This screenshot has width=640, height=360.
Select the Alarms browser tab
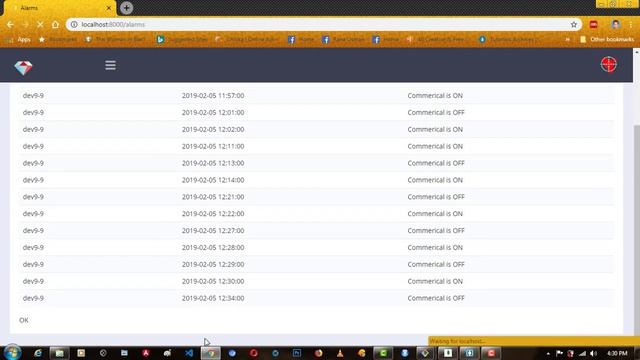59,8
